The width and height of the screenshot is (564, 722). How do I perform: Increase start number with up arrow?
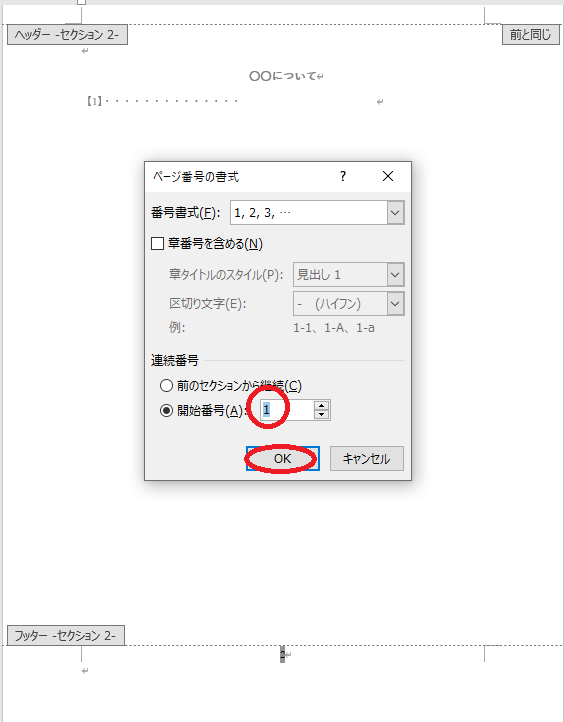coord(321,406)
